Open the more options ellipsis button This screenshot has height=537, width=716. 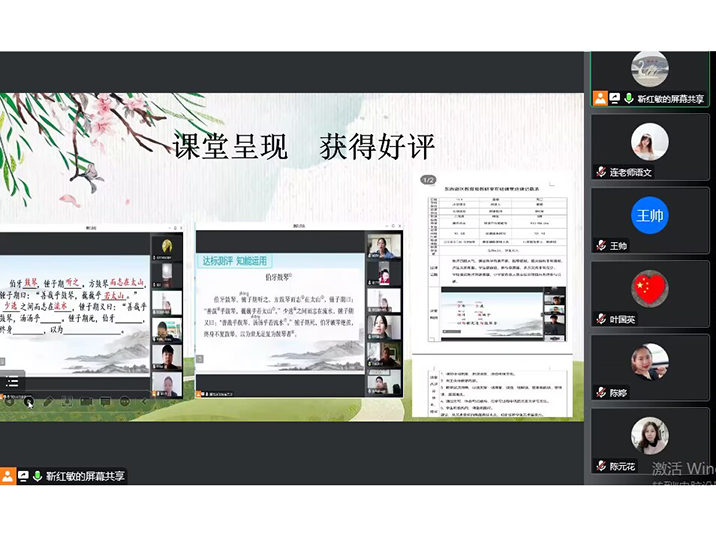click(125, 402)
